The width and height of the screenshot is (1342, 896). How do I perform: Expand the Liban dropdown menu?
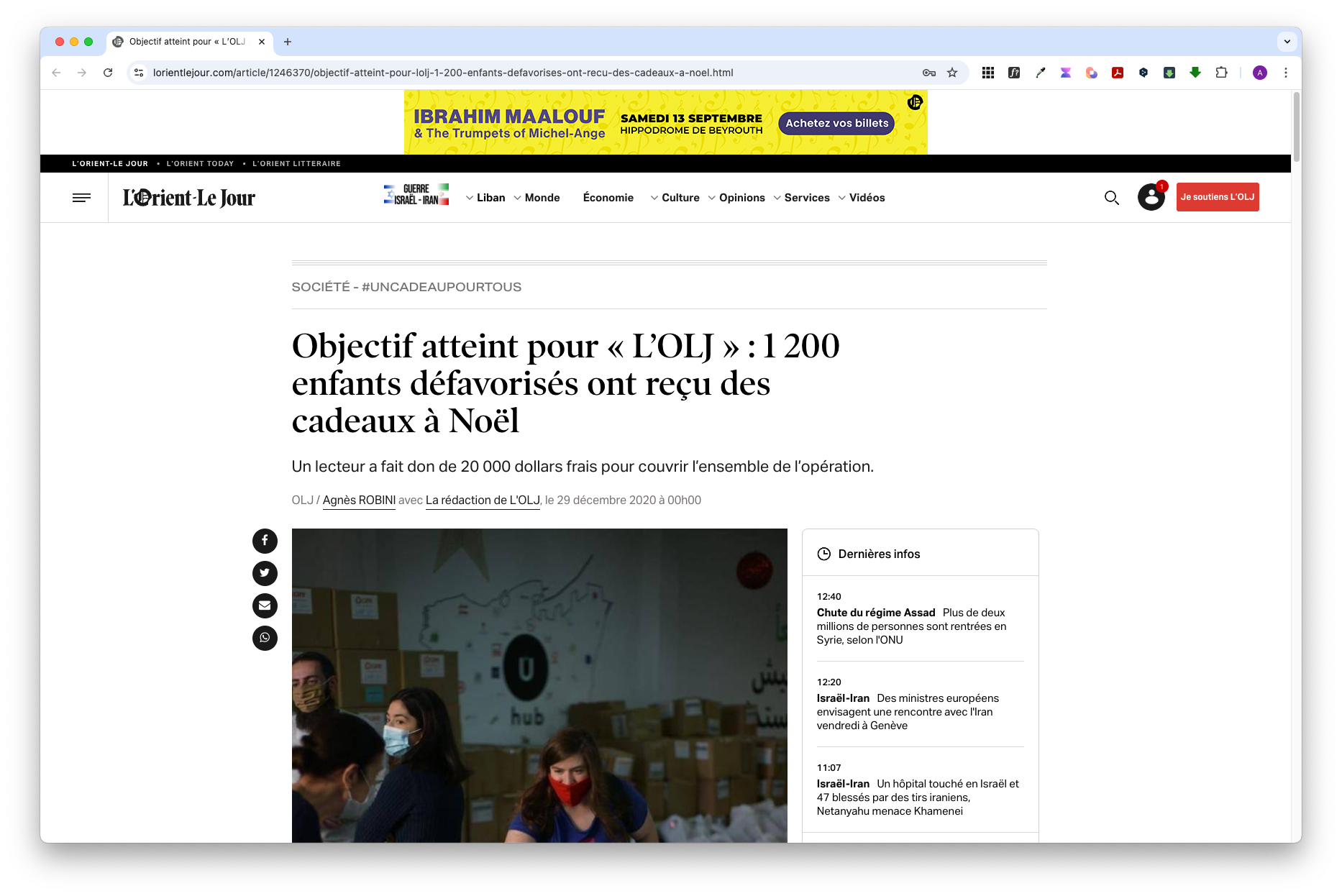(491, 197)
